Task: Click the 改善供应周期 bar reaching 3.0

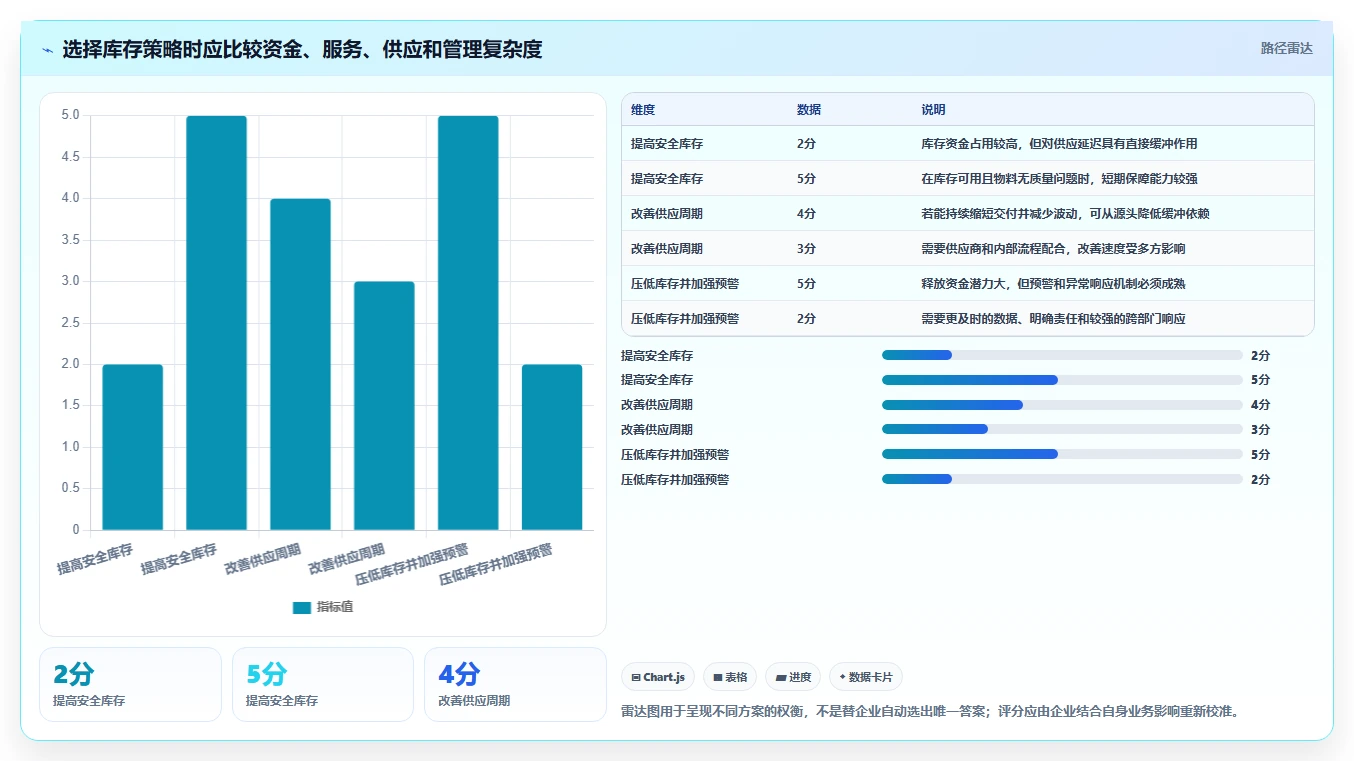Action: click(x=384, y=406)
